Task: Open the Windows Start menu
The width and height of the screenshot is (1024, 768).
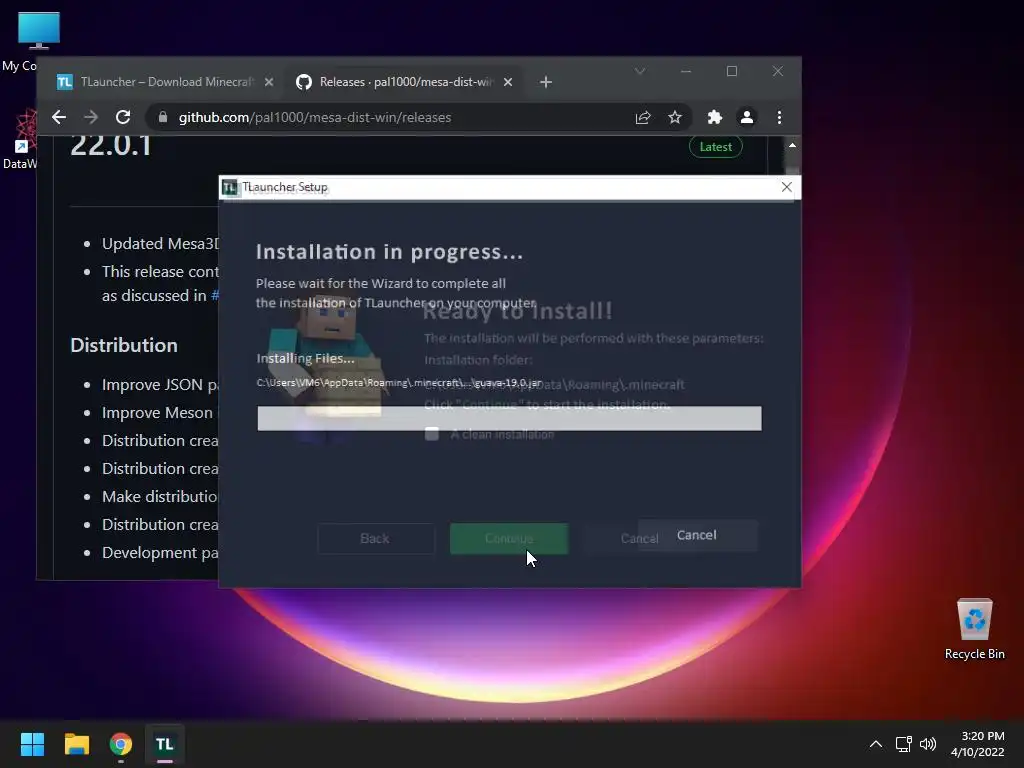Action: (x=32, y=744)
